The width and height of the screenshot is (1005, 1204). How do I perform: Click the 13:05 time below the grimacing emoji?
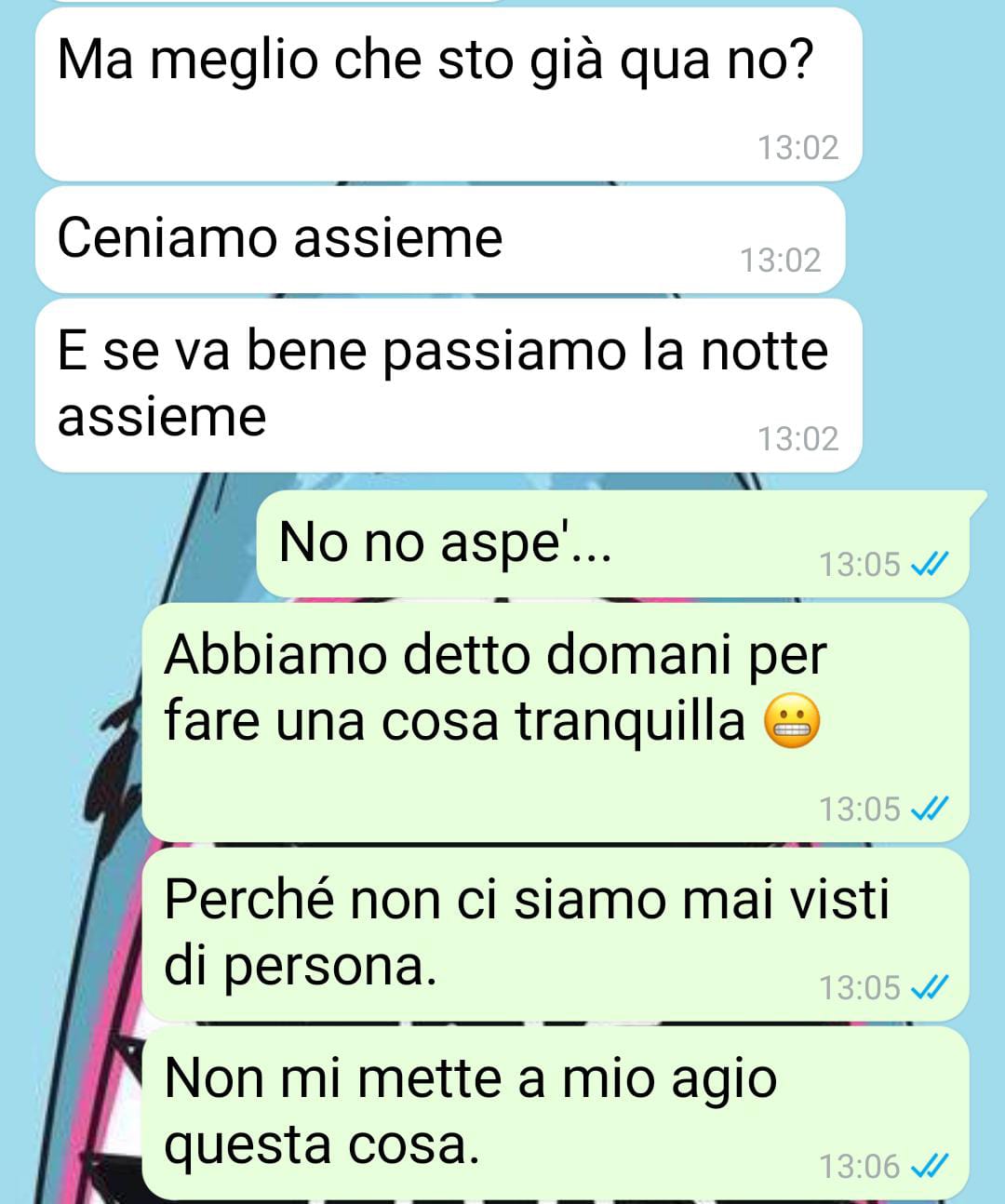(860, 809)
